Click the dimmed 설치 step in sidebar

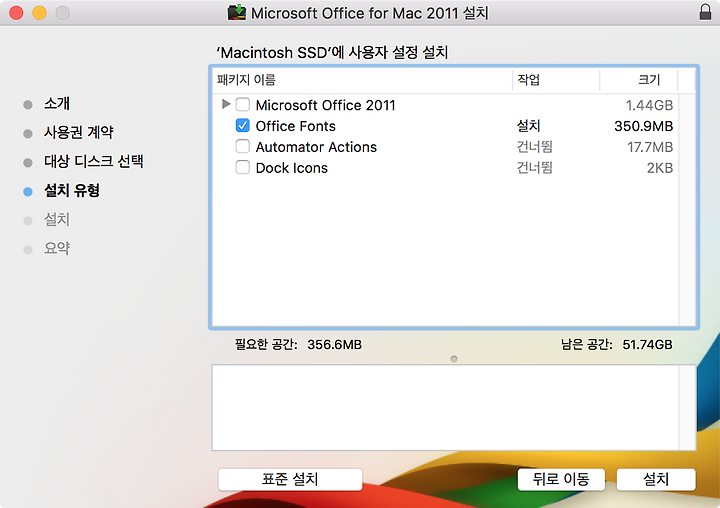click(x=57, y=220)
